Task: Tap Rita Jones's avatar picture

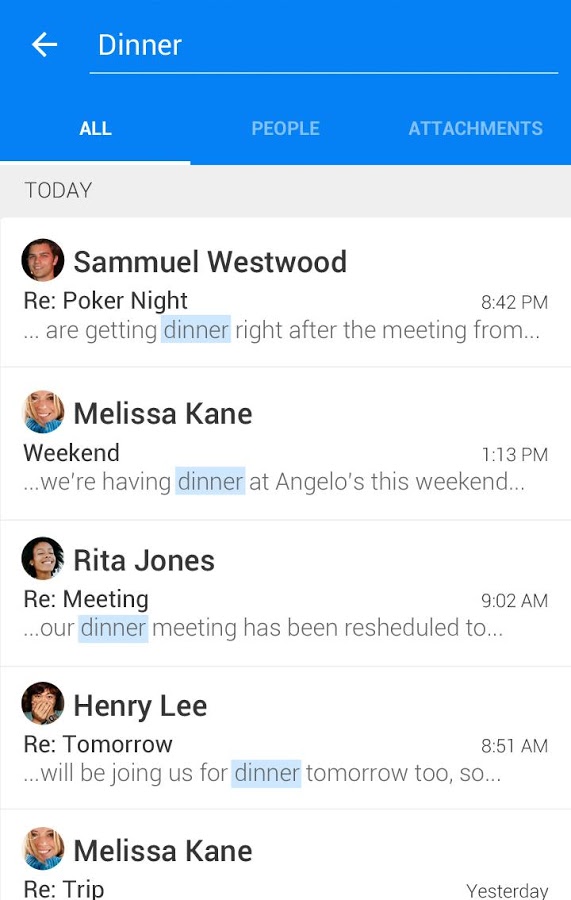Action: (x=43, y=558)
